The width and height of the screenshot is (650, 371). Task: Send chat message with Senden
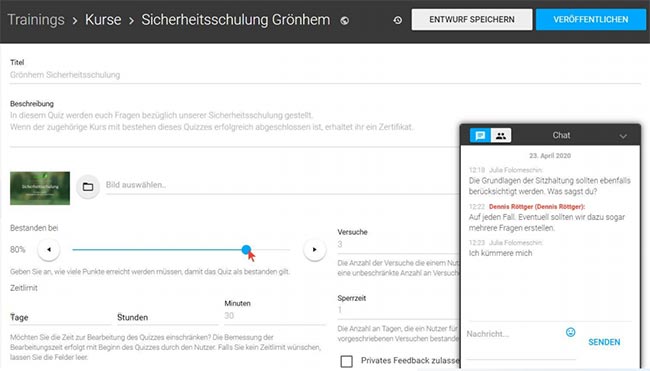604,342
